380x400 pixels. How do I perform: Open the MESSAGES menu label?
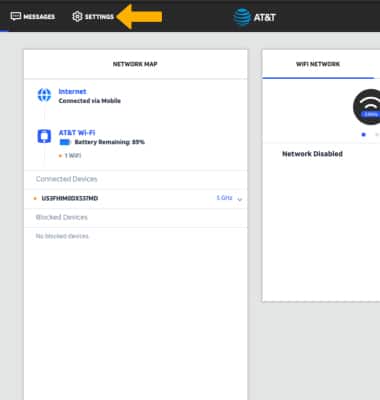(39, 17)
